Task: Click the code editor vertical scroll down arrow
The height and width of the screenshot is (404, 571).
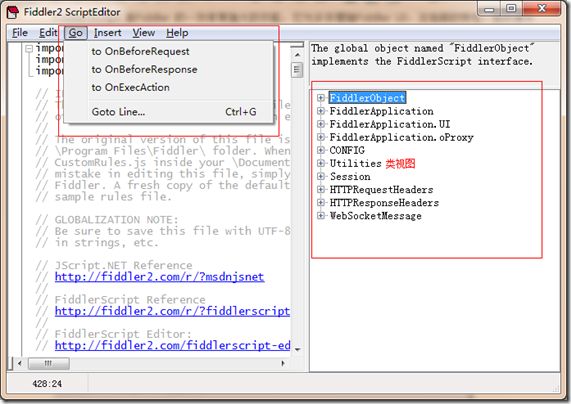Action: [x=298, y=349]
